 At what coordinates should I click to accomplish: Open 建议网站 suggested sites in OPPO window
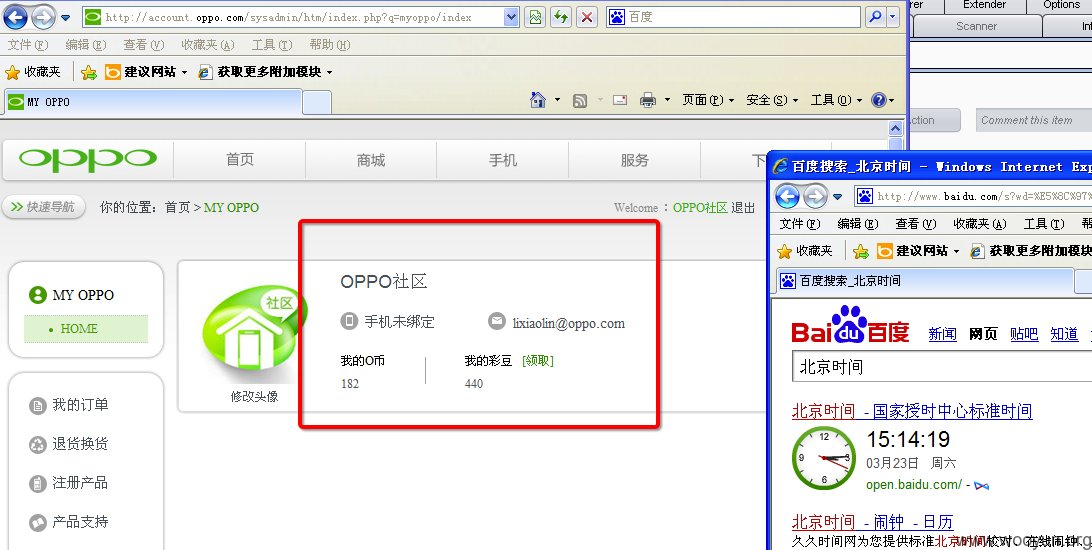(146, 72)
